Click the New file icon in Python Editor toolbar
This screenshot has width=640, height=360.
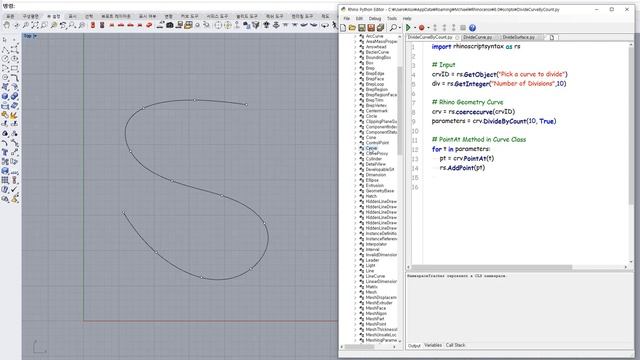pos(343,28)
